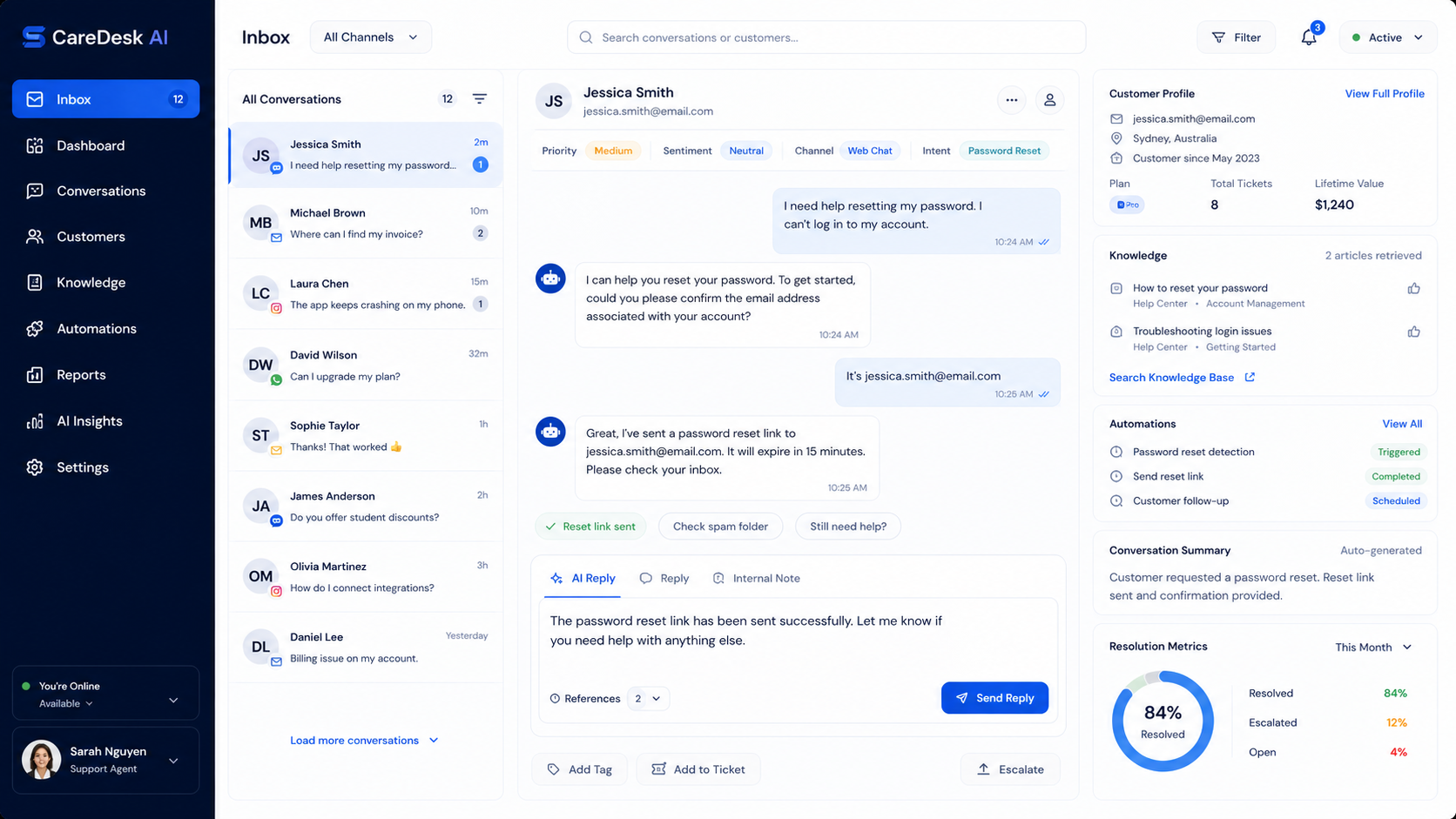Click the Add to Ticket button

click(x=698, y=769)
